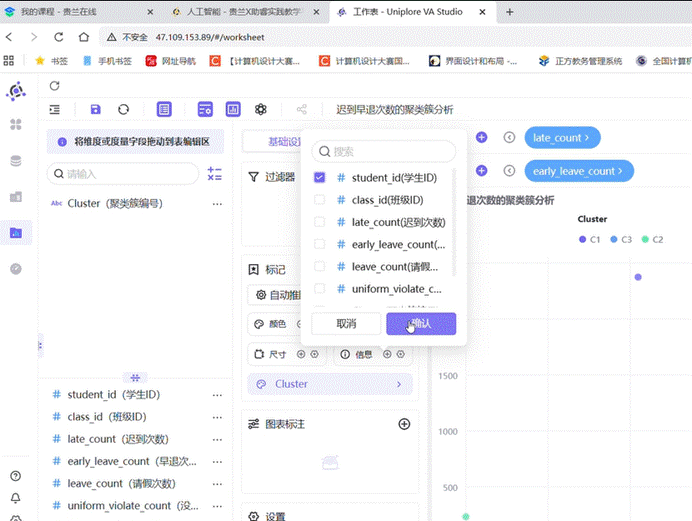The width and height of the screenshot is (692, 521).
Task: Open the late_count pill dropdown
Action: coord(562,138)
